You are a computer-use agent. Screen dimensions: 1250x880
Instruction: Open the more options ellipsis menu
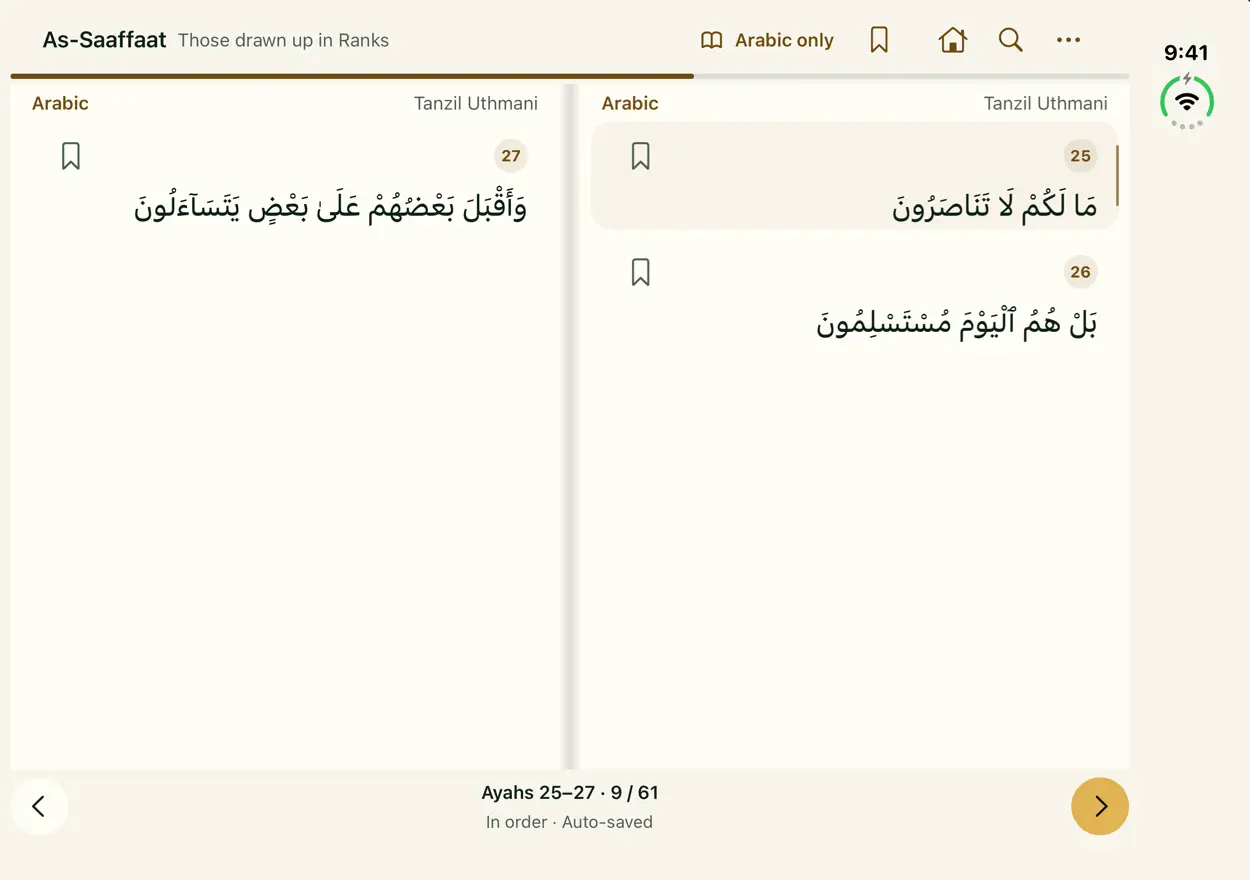[x=1068, y=40]
